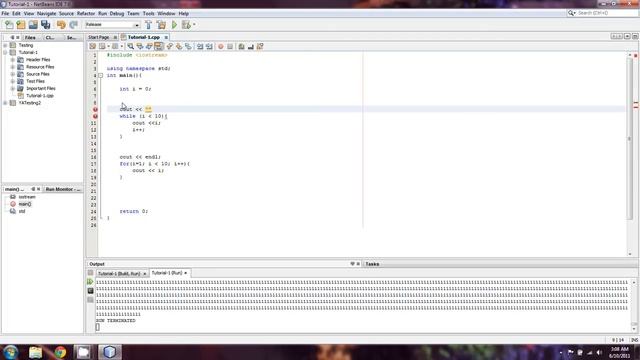
Task: Open the Tools menu
Action: coord(149,13)
